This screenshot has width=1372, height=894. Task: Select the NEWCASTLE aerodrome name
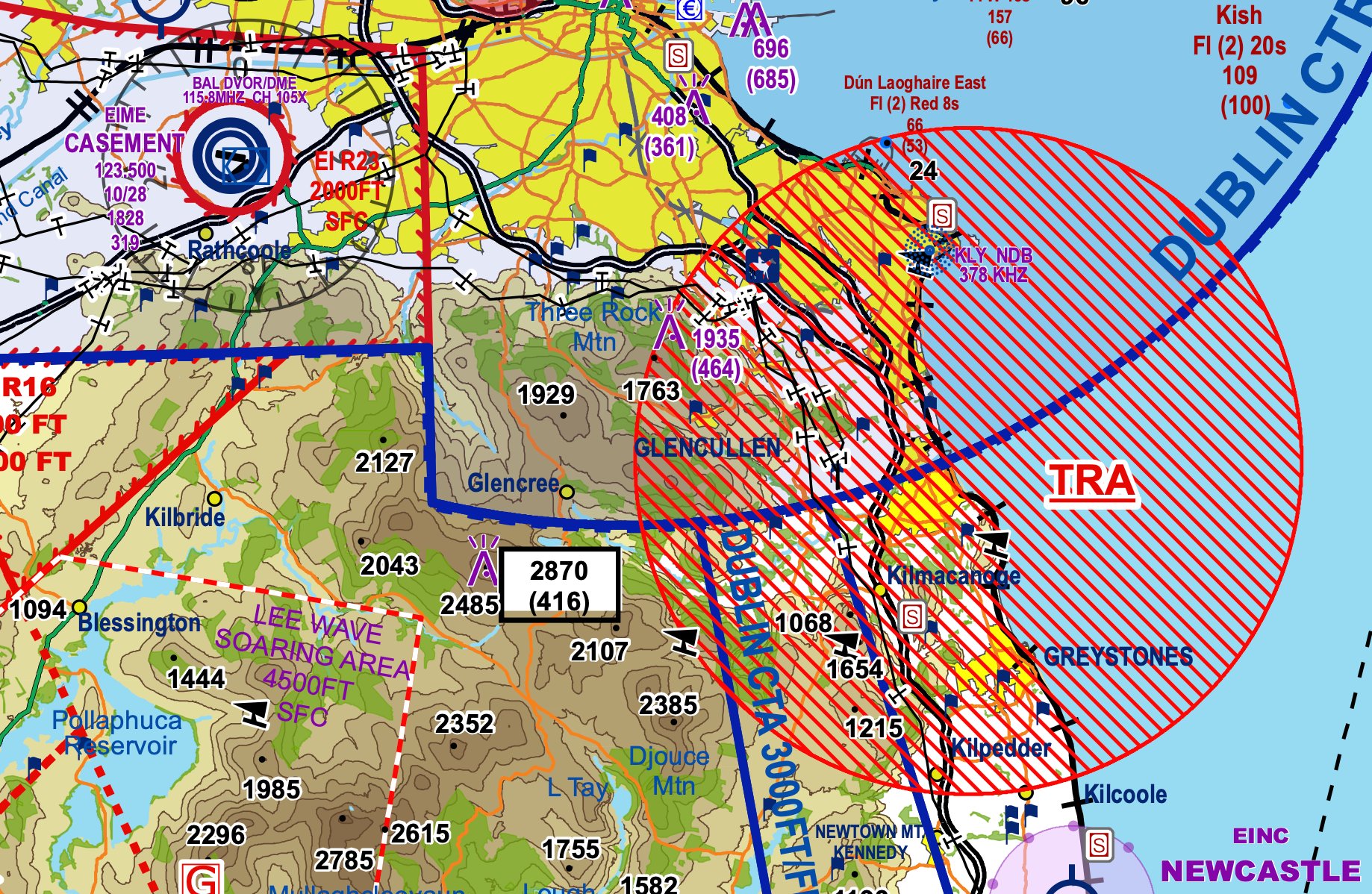coord(1261,871)
